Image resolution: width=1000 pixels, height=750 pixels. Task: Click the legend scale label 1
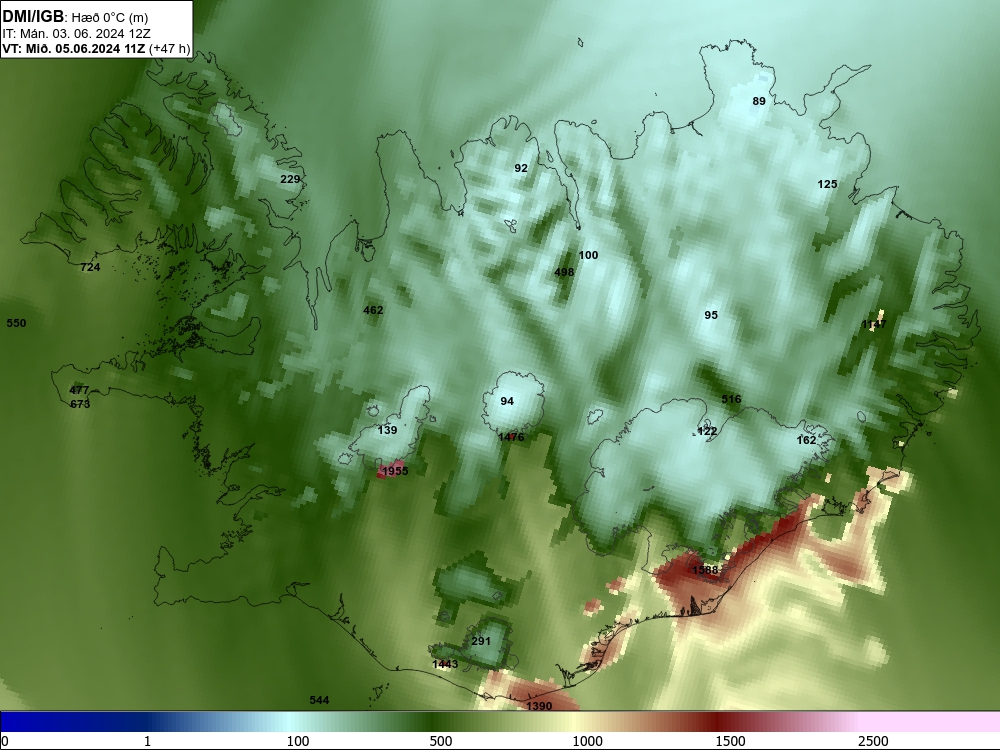[x=147, y=741]
